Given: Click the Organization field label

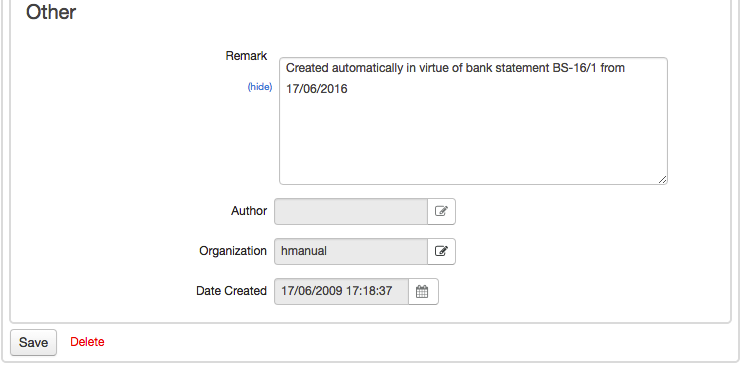Looking at the screenshot, I should coord(233,251).
